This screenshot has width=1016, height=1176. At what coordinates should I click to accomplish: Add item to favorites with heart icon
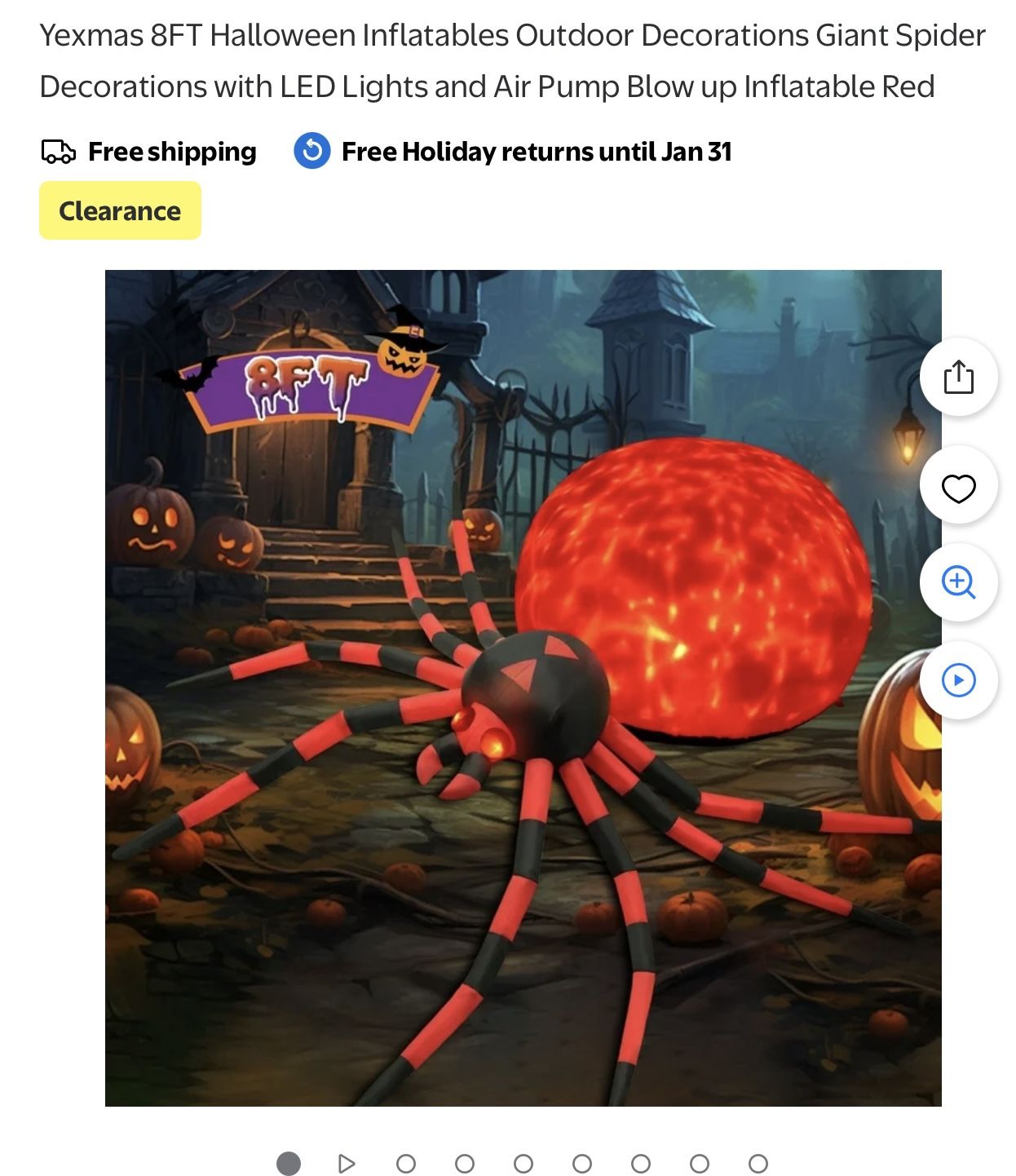tap(958, 488)
